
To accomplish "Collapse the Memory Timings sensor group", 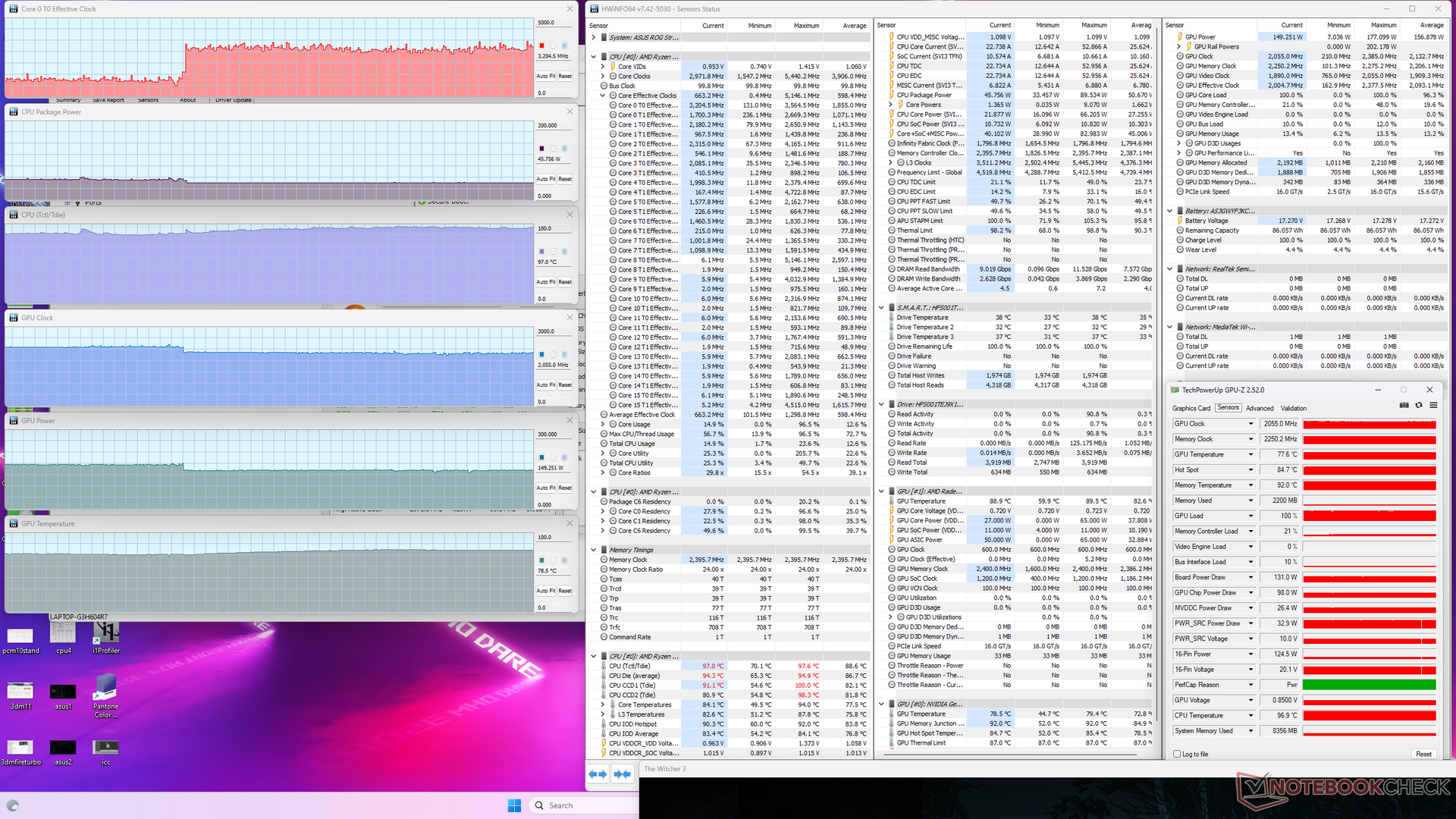I will (594, 550).
